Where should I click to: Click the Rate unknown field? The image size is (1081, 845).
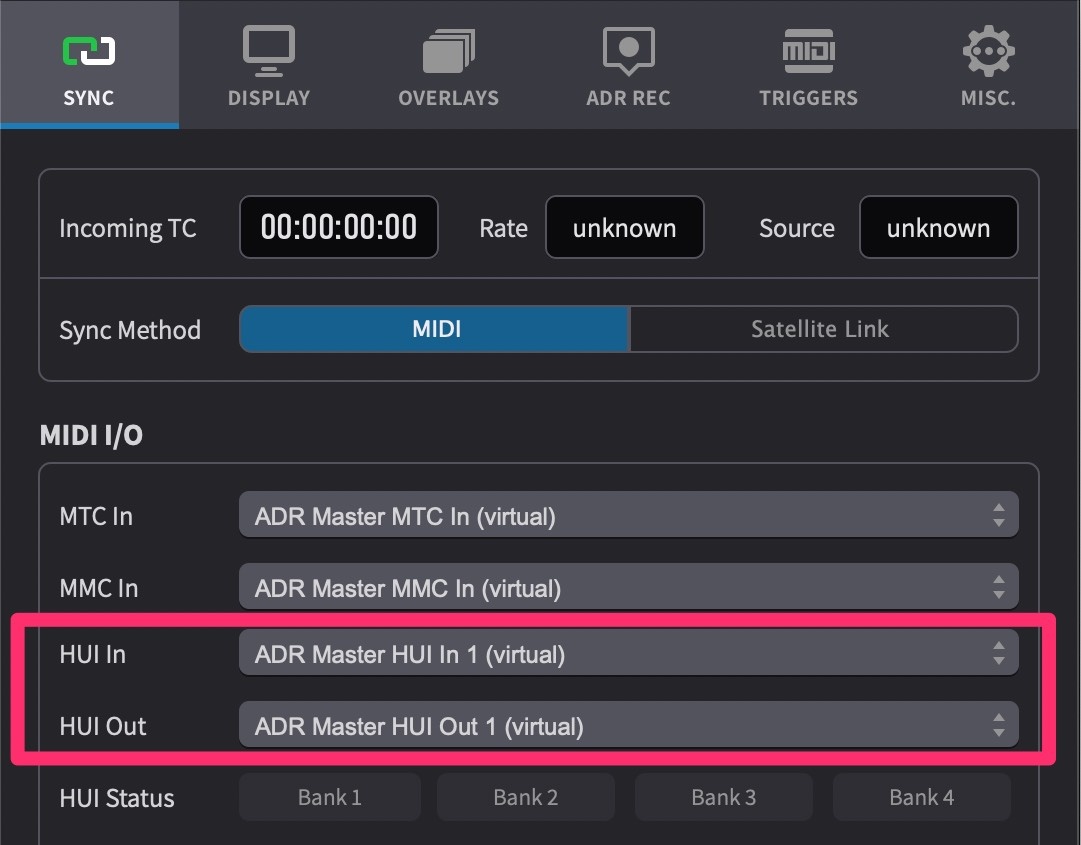(625, 227)
